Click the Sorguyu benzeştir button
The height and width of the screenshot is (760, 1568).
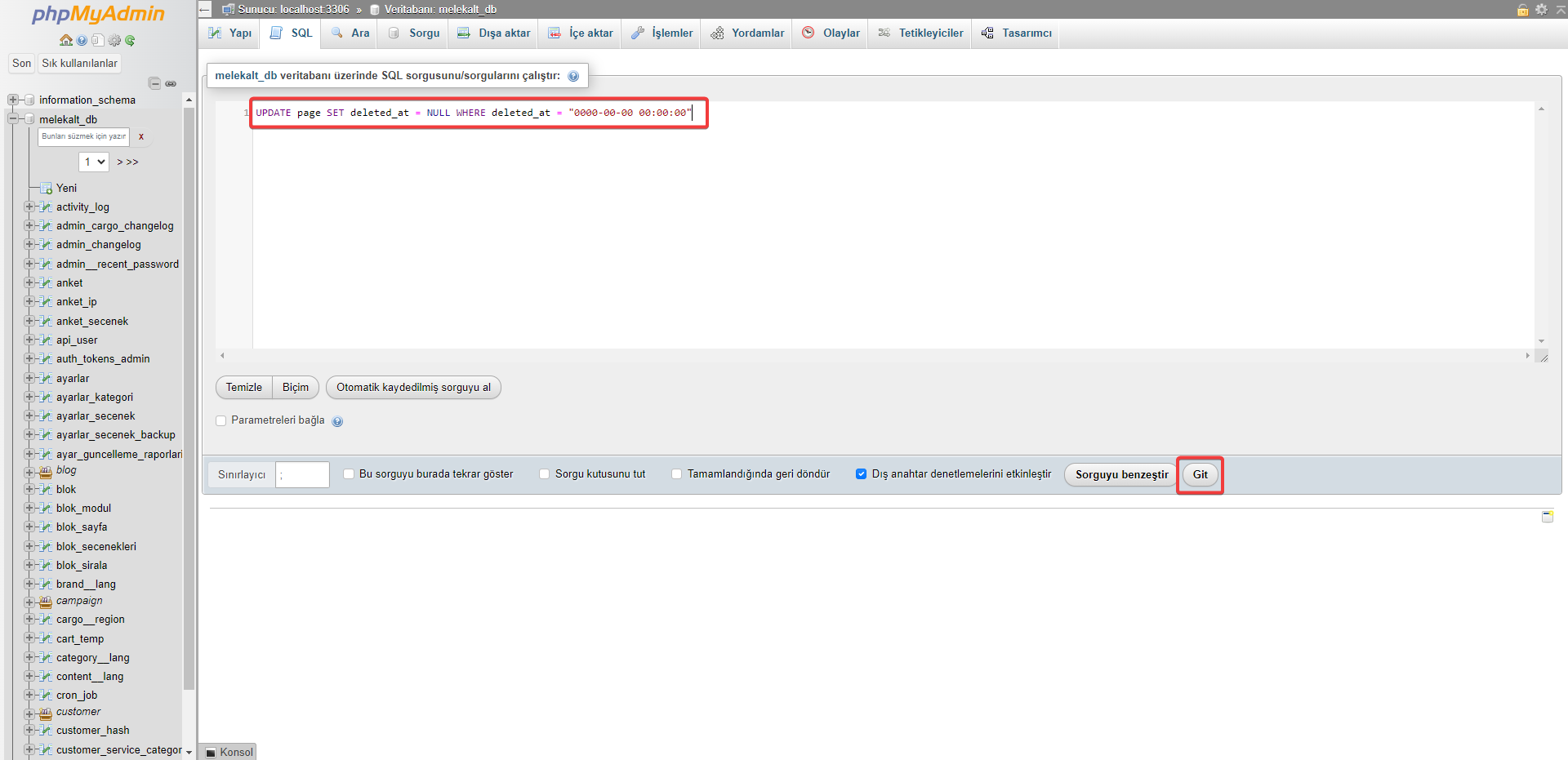(x=1121, y=475)
